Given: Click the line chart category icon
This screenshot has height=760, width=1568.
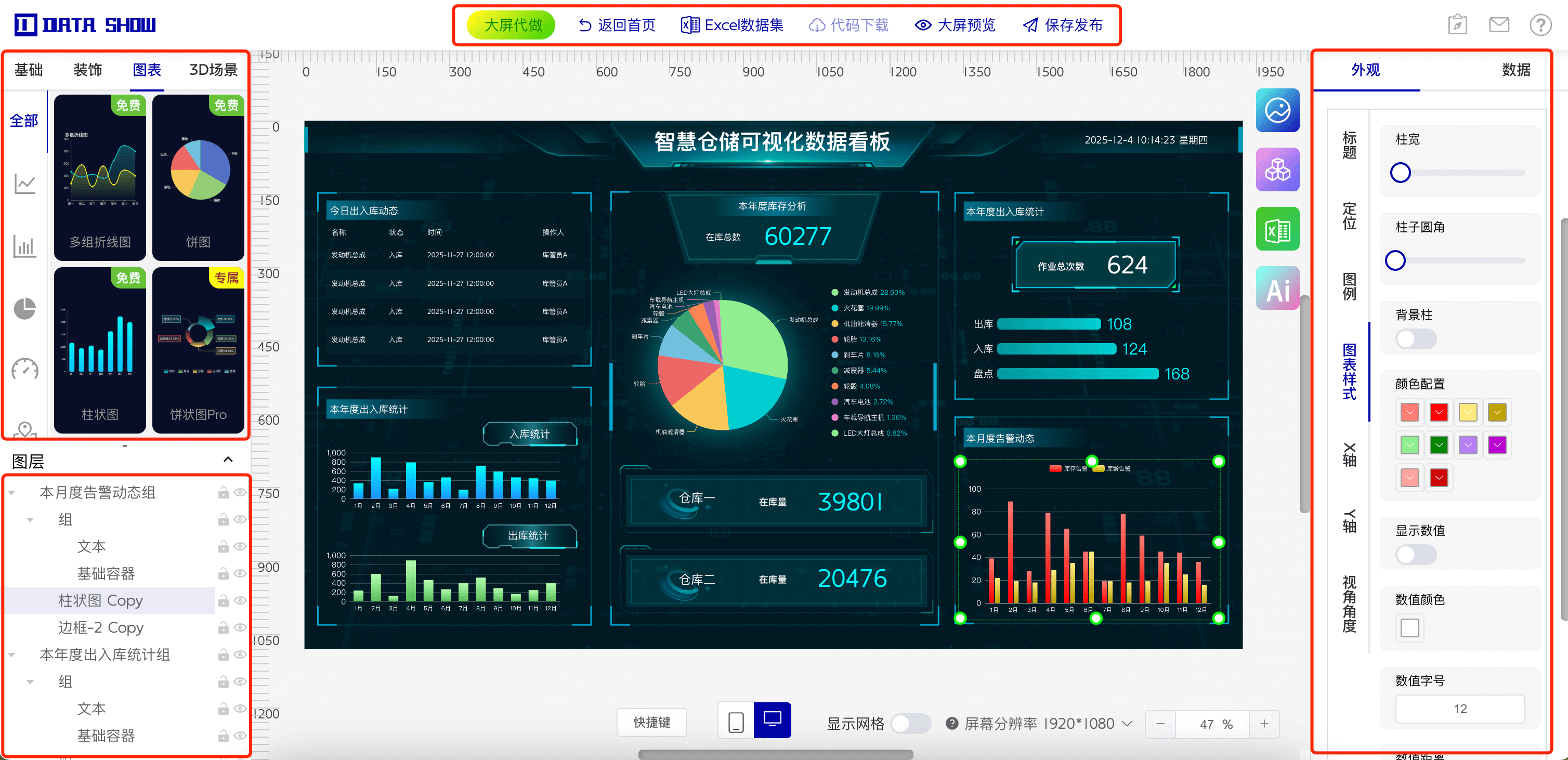Looking at the screenshot, I should coord(25,183).
